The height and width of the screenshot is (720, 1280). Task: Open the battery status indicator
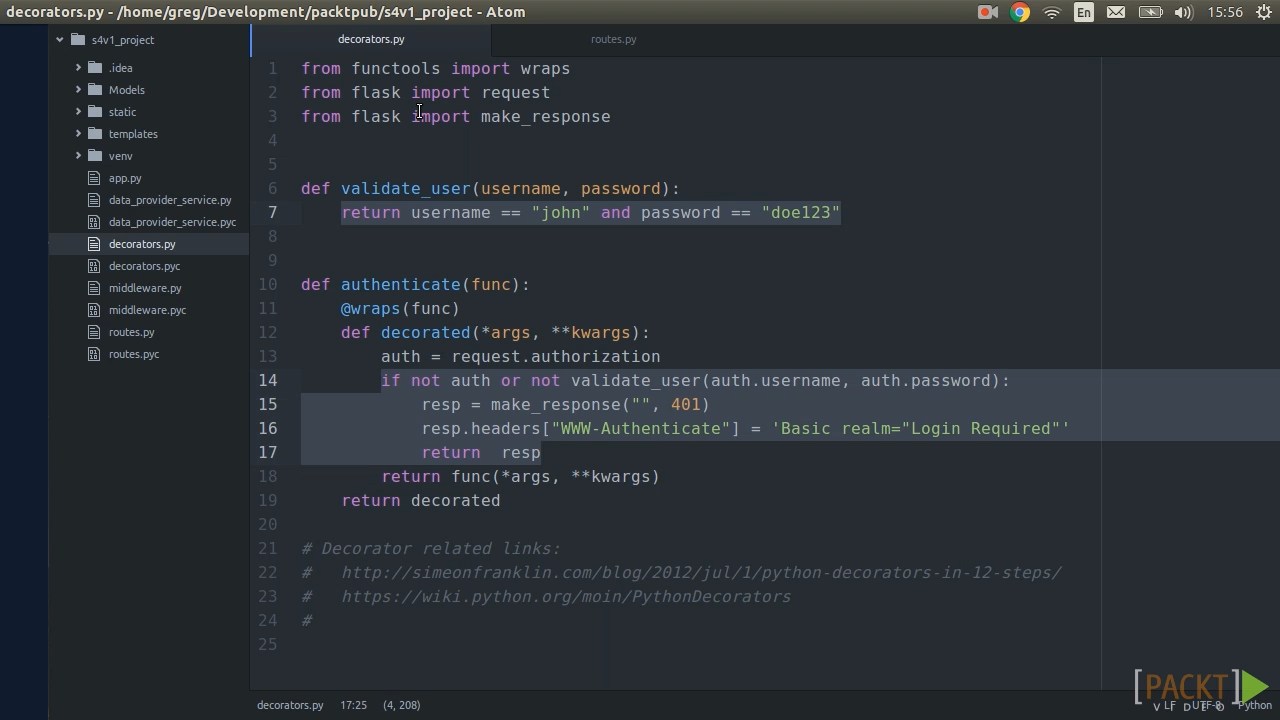1151,12
